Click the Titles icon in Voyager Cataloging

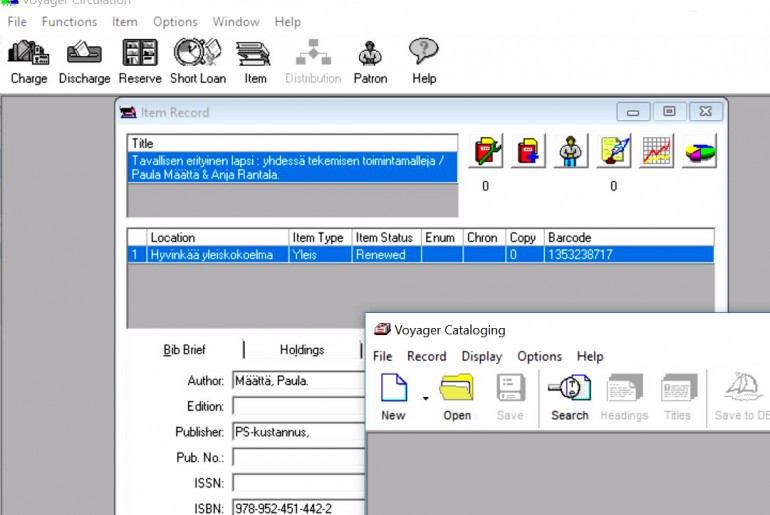(x=678, y=388)
